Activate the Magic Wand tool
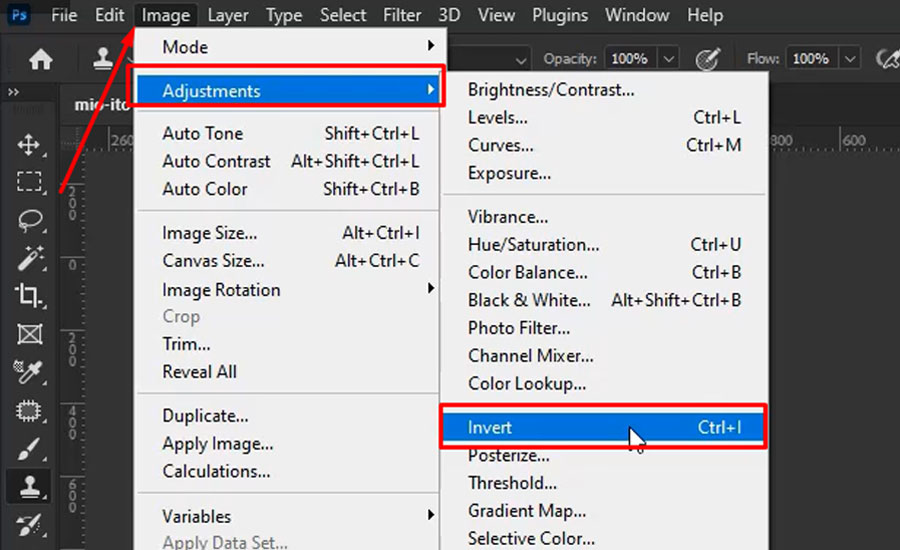 [x=29, y=258]
